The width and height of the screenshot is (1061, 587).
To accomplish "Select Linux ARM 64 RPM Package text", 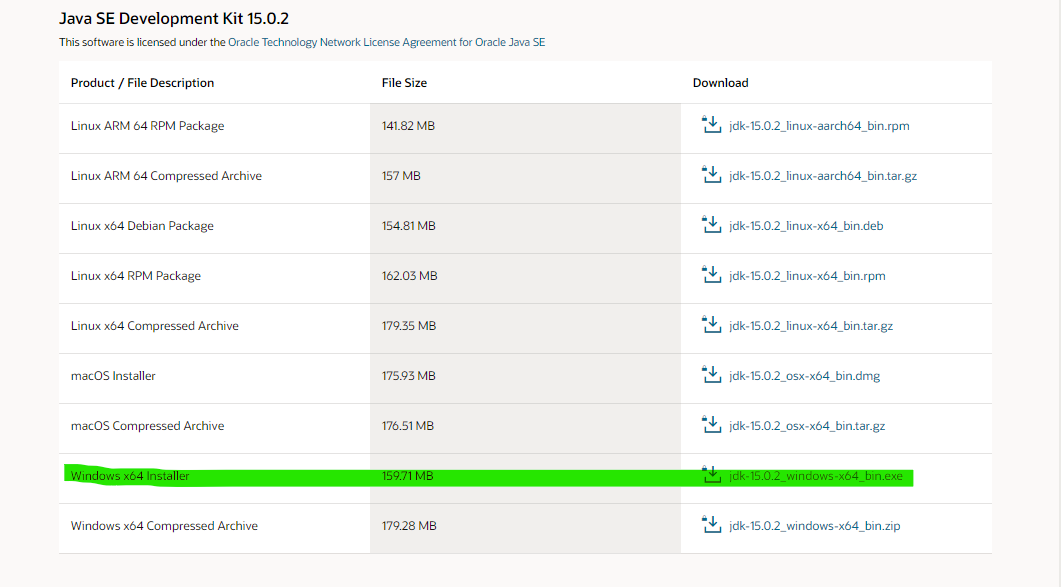I will pos(148,126).
